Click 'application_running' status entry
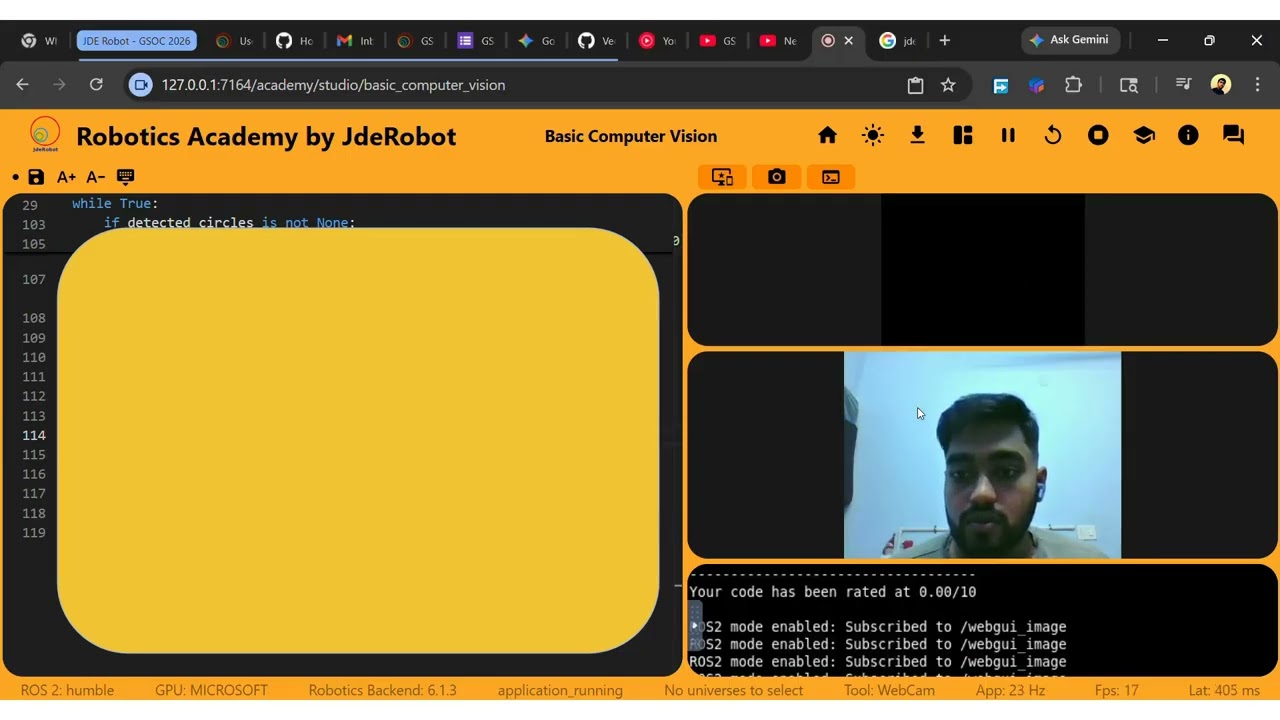 pos(560,690)
